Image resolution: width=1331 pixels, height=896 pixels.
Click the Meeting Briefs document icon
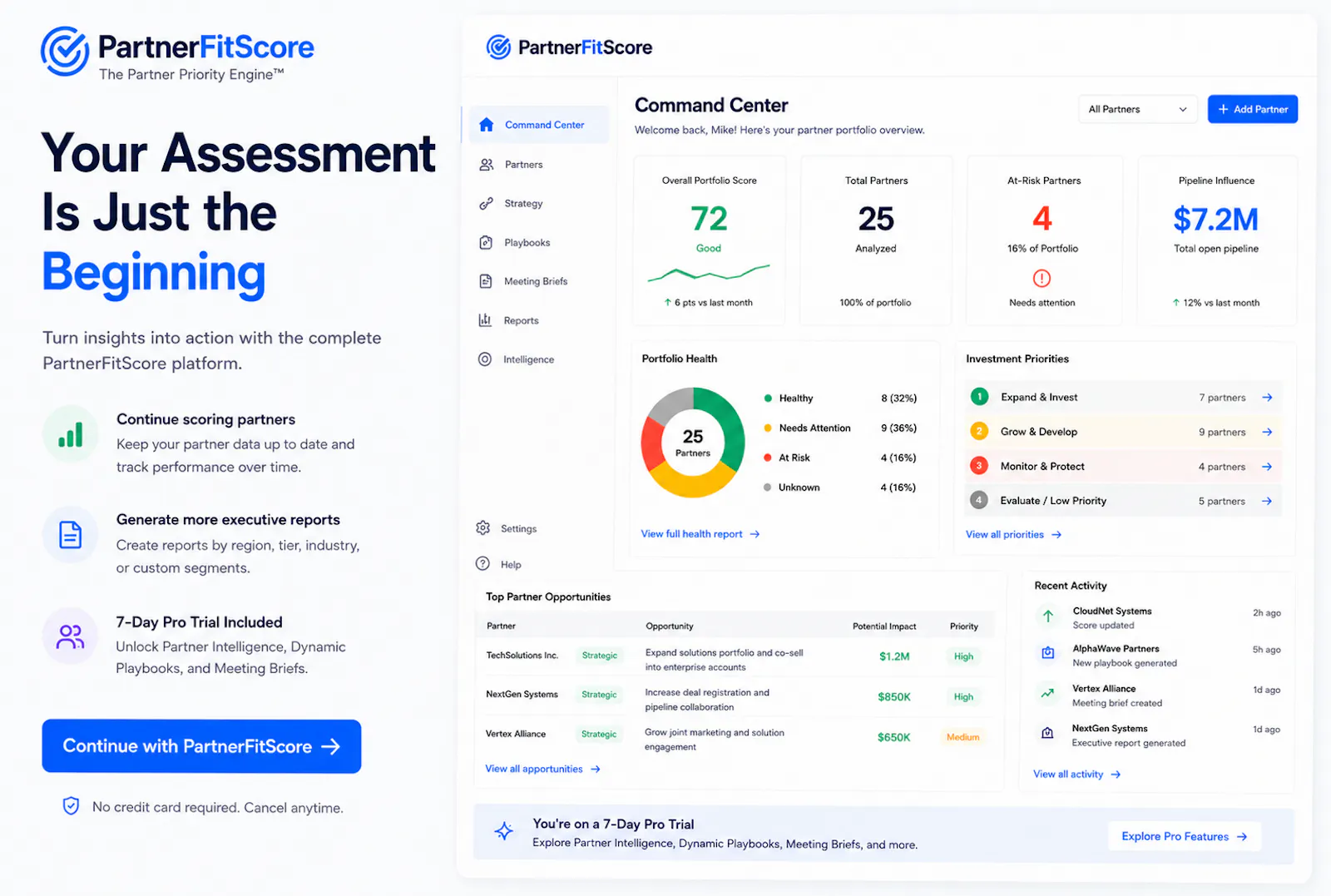coord(486,281)
